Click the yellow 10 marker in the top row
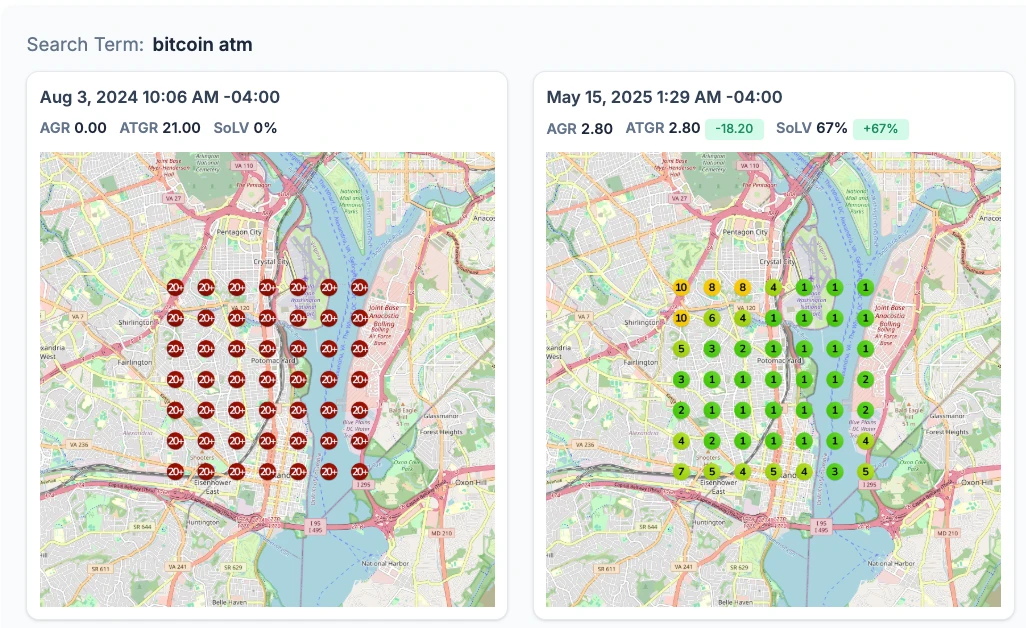1026x628 pixels. click(681, 287)
